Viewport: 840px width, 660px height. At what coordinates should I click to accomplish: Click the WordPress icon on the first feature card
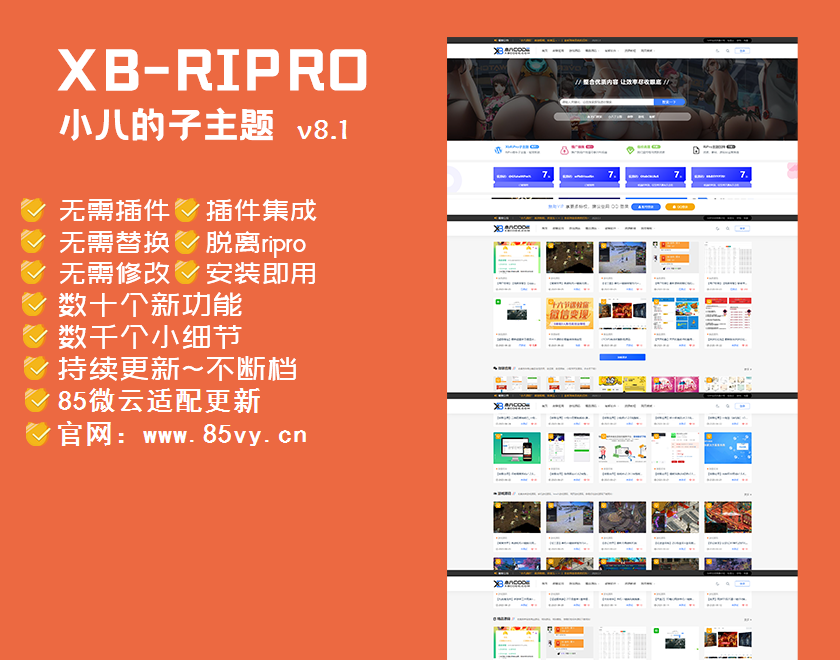tap(497, 148)
